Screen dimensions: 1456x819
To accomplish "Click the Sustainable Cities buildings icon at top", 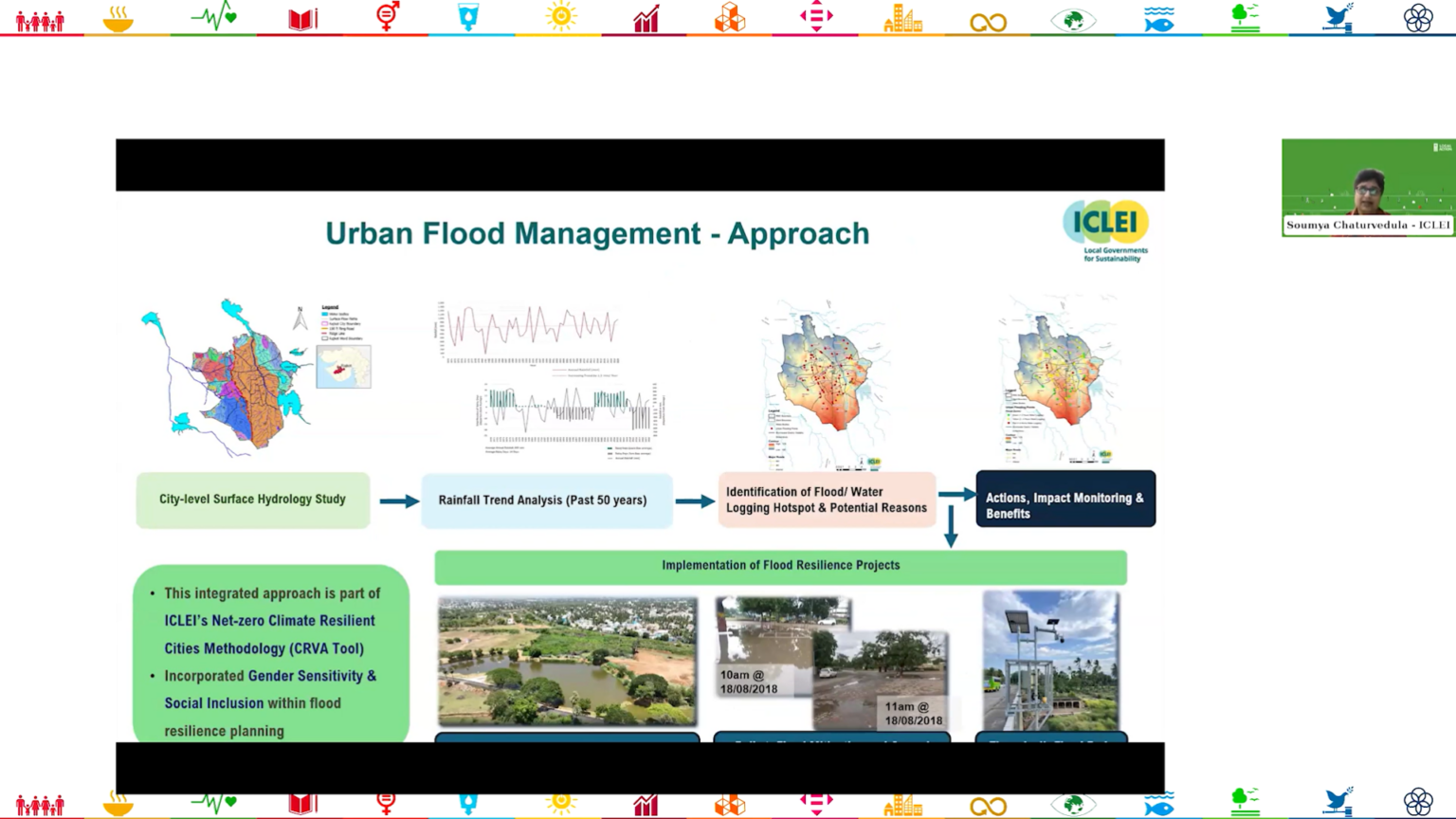I will (902, 19).
